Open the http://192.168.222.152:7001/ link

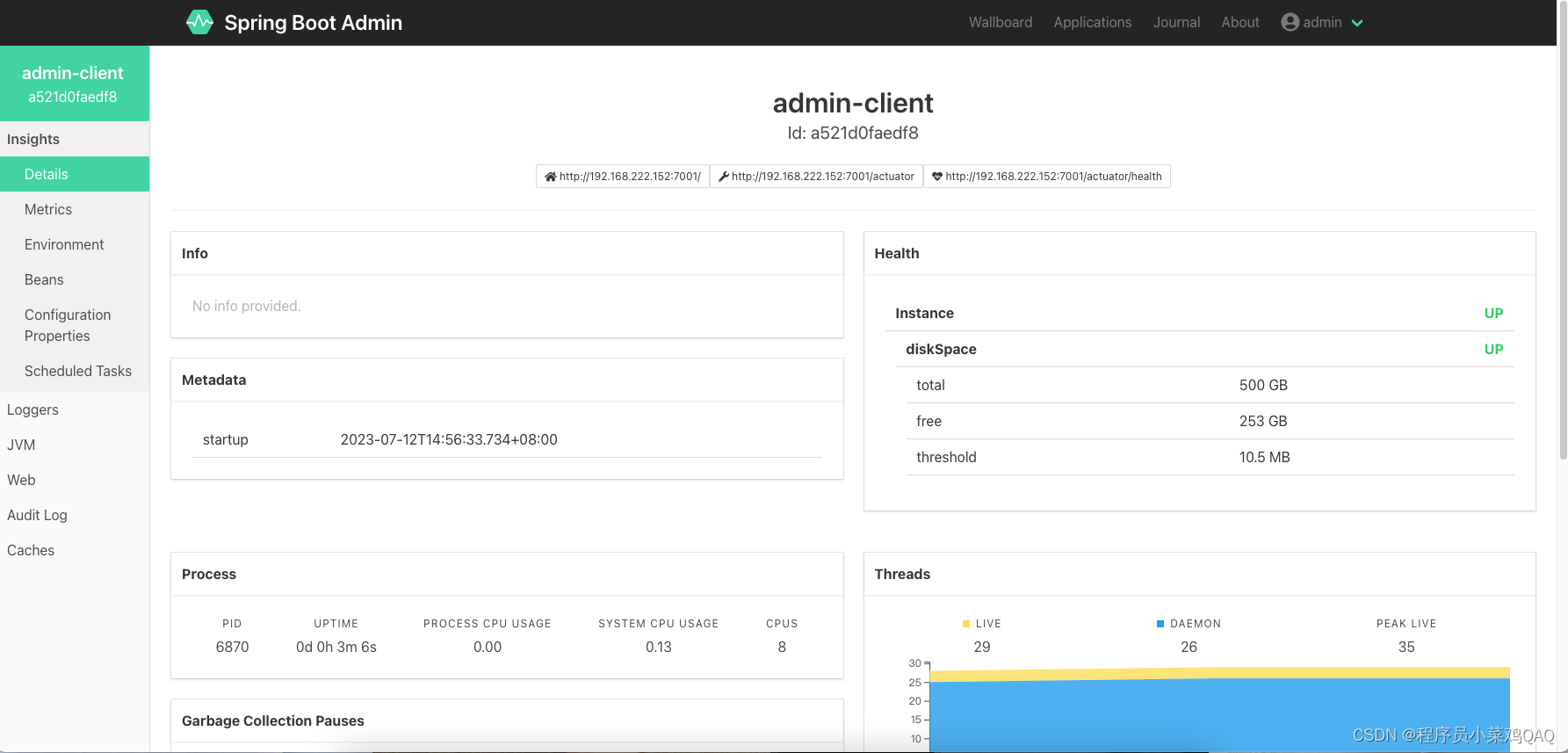click(x=623, y=177)
